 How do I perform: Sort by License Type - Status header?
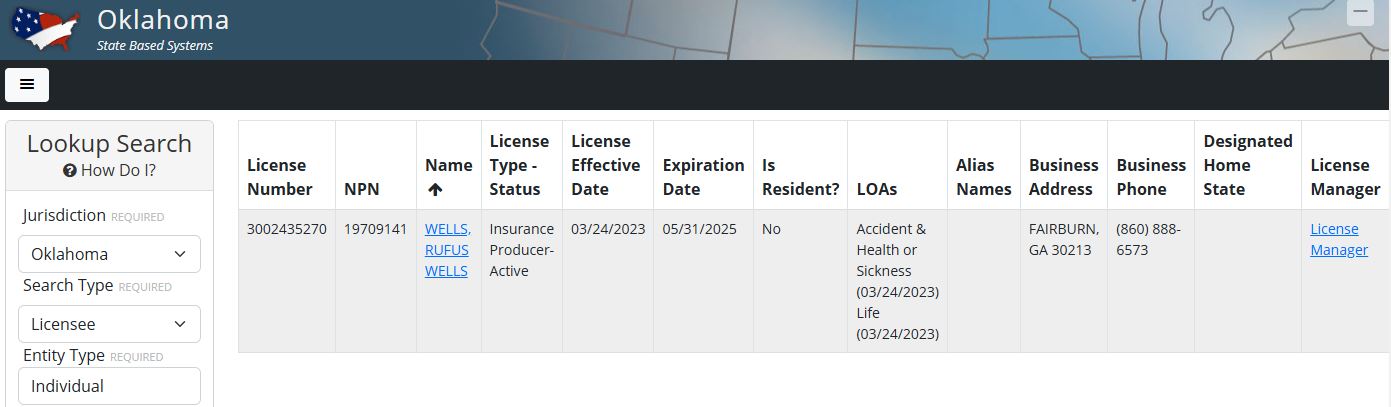[x=519, y=165]
